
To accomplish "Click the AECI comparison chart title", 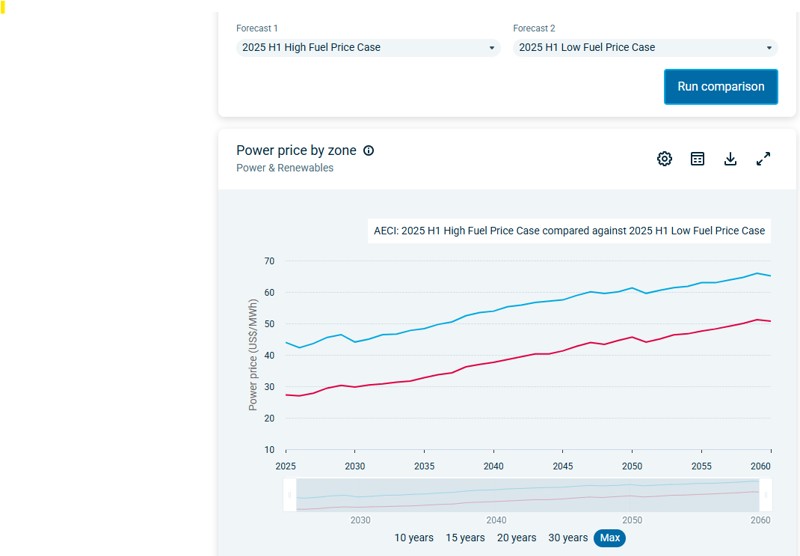I will pos(568,231).
